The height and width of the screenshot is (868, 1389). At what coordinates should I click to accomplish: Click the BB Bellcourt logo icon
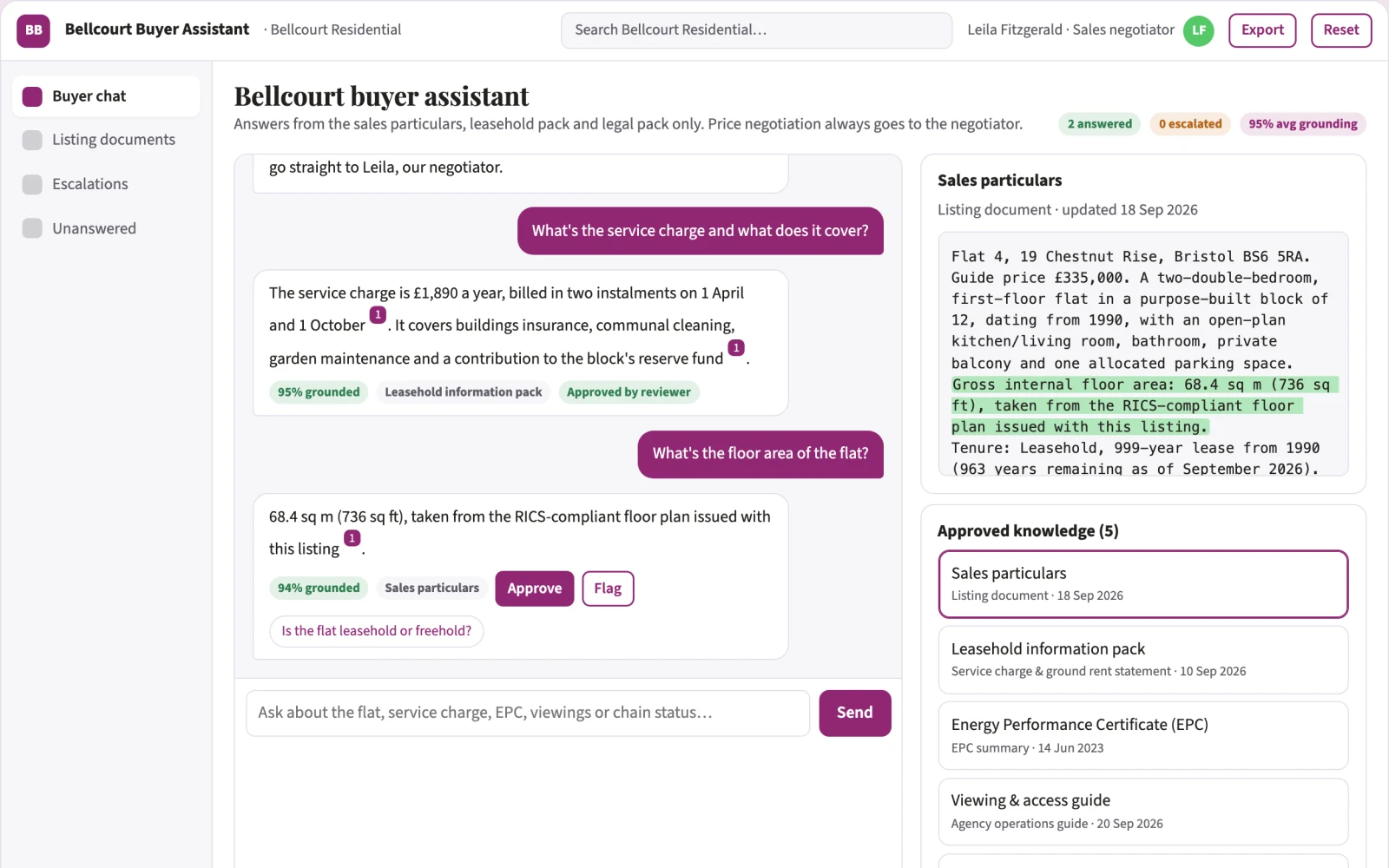[33, 30]
